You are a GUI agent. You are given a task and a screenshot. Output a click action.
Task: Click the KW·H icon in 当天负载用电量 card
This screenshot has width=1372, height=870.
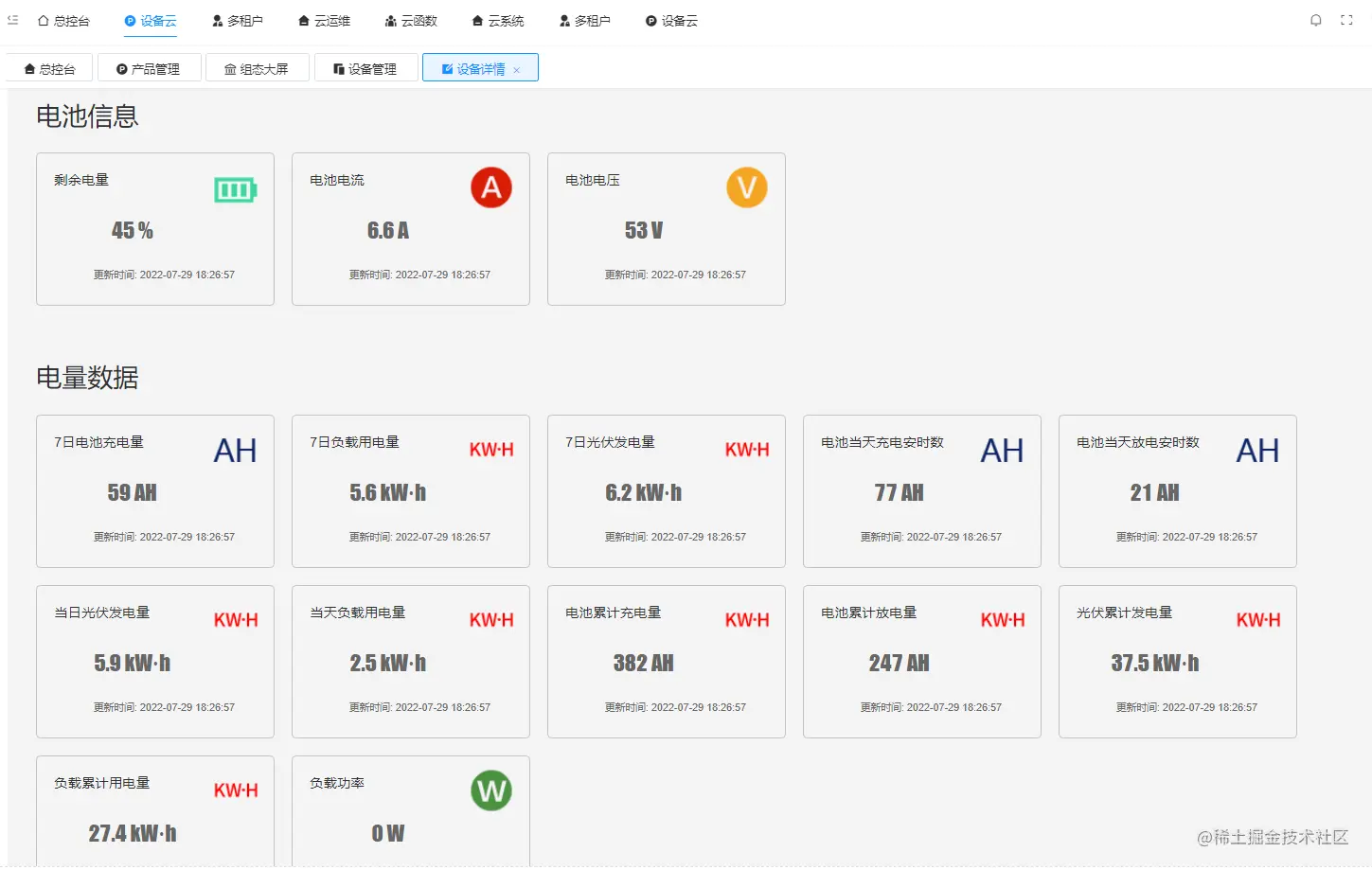coord(491,621)
